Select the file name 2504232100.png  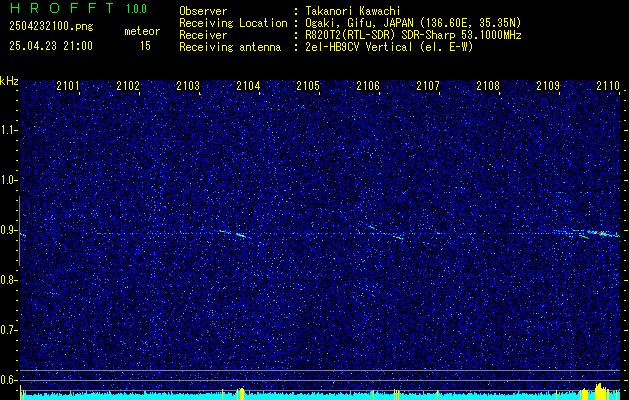[x=51, y=26]
